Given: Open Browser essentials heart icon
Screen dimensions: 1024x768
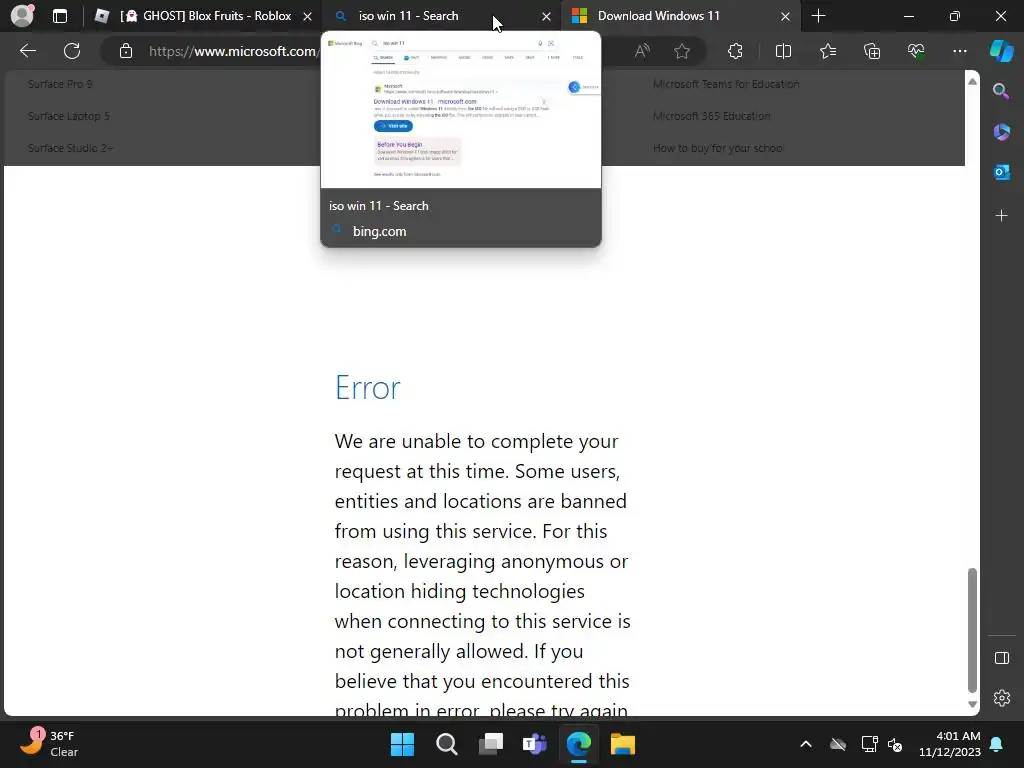Looking at the screenshot, I should point(916,51).
